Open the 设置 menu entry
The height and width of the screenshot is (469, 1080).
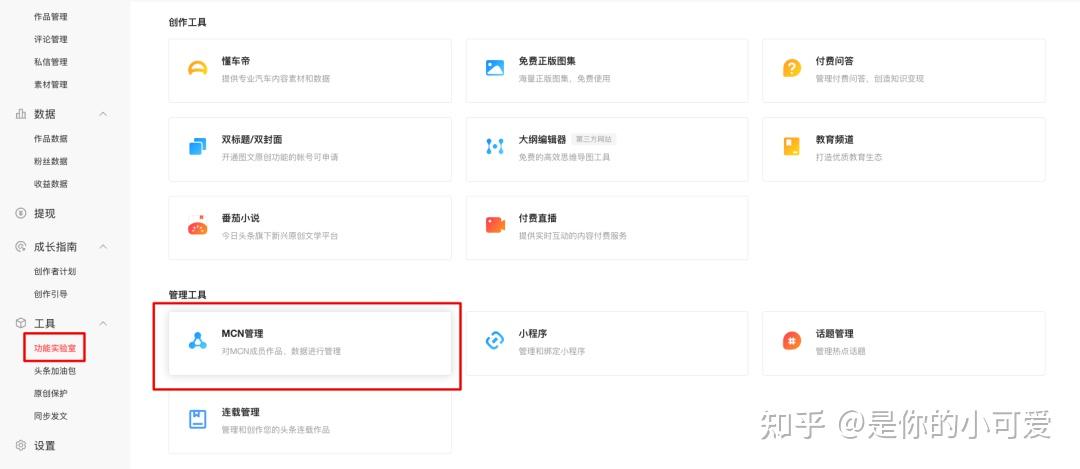coord(45,446)
